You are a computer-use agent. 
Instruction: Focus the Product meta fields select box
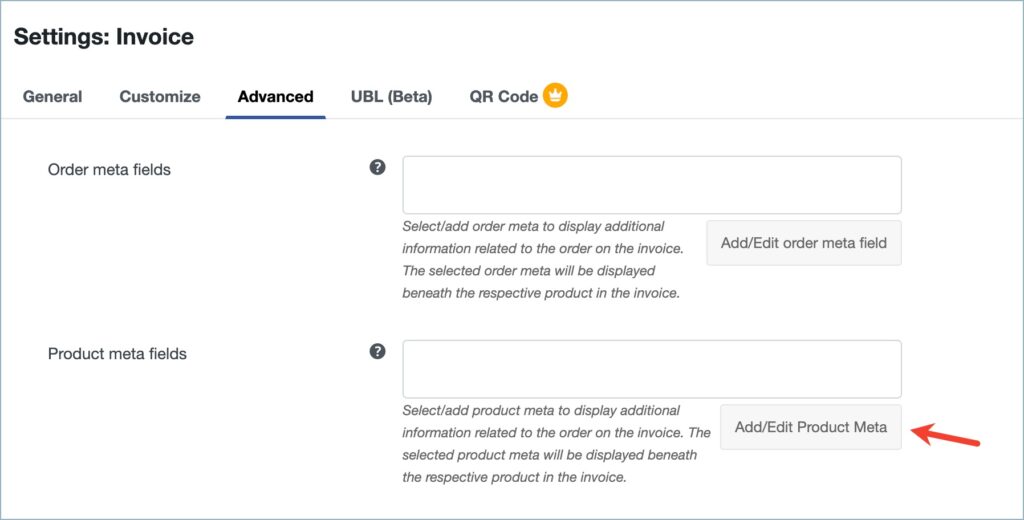(652, 369)
